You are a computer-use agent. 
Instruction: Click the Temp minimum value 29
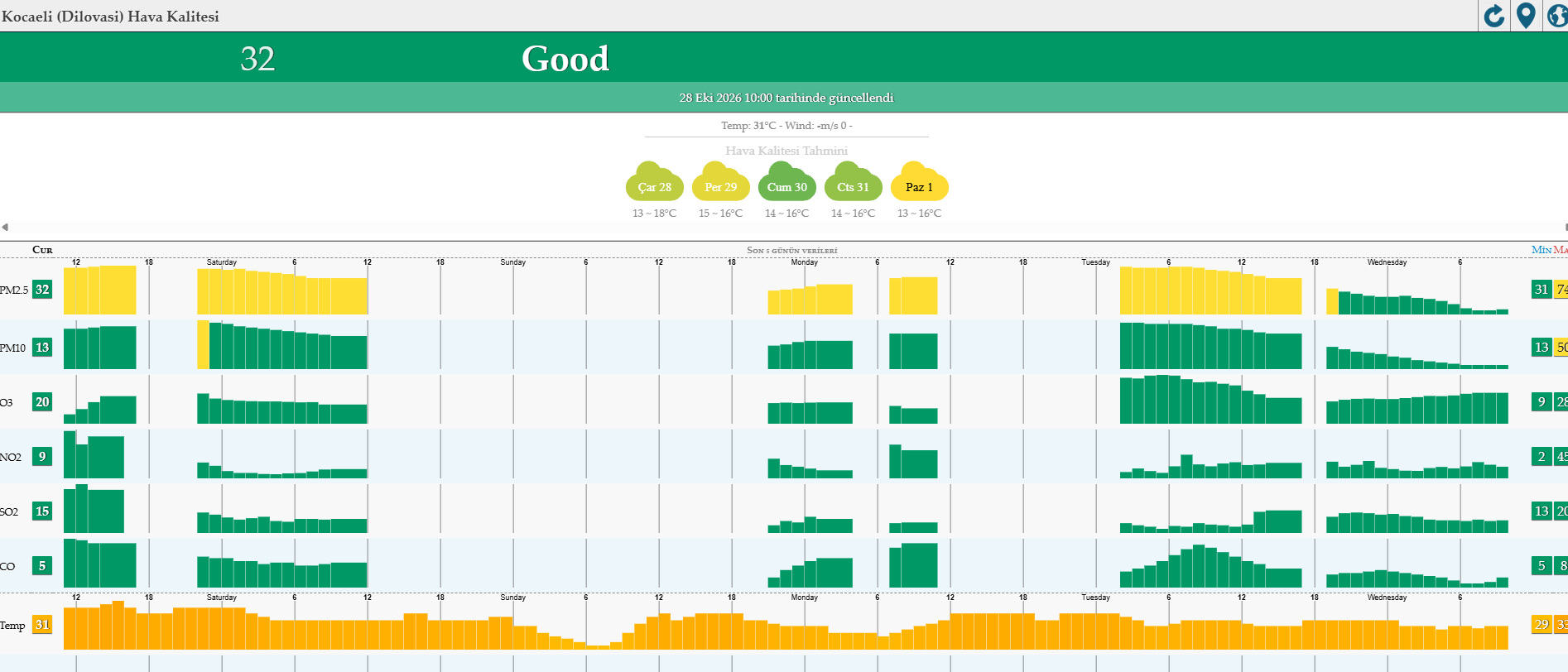coord(1542,625)
